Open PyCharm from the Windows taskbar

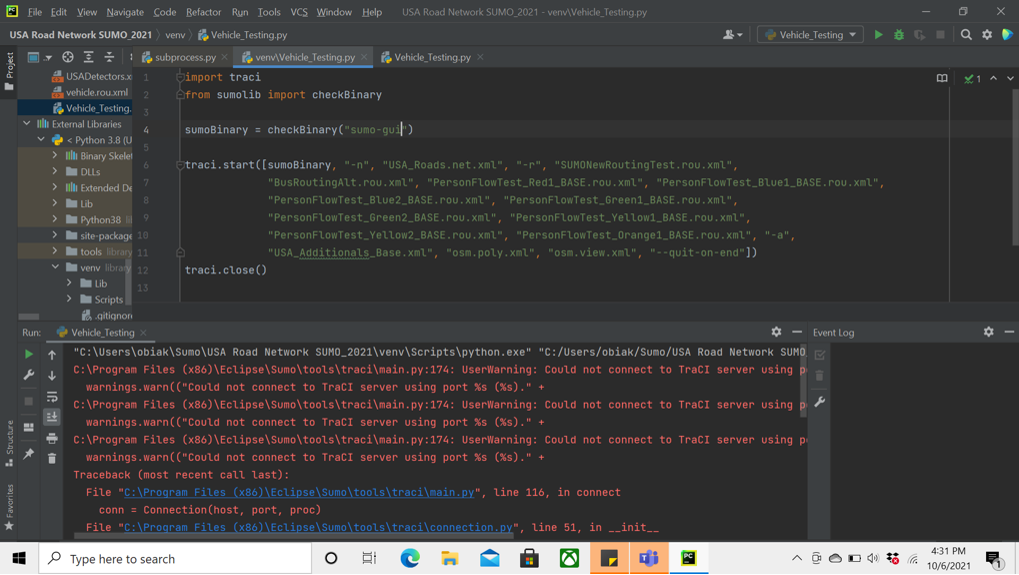[689, 558]
